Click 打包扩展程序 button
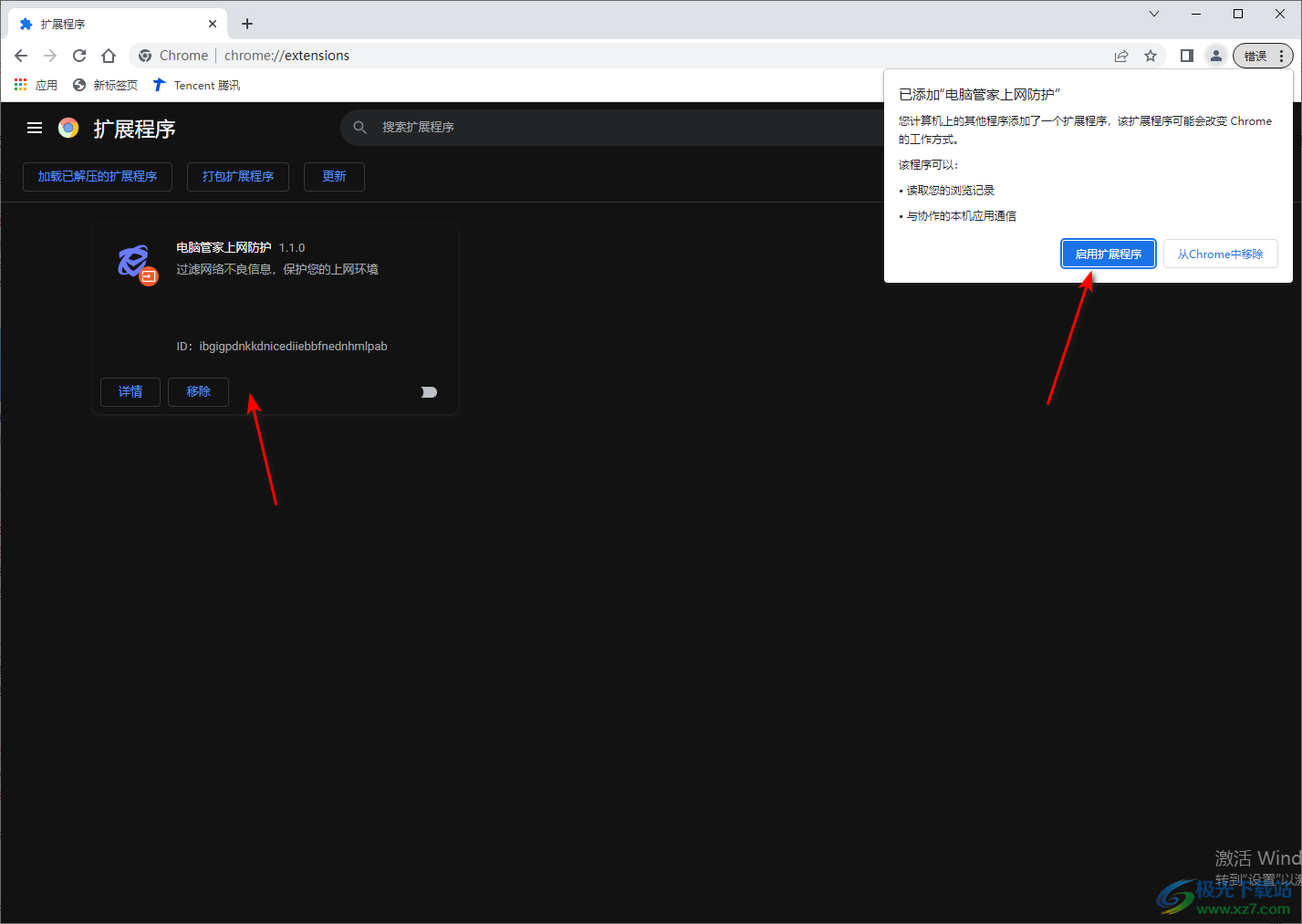Screen dimensions: 1302x924 coord(238,176)
